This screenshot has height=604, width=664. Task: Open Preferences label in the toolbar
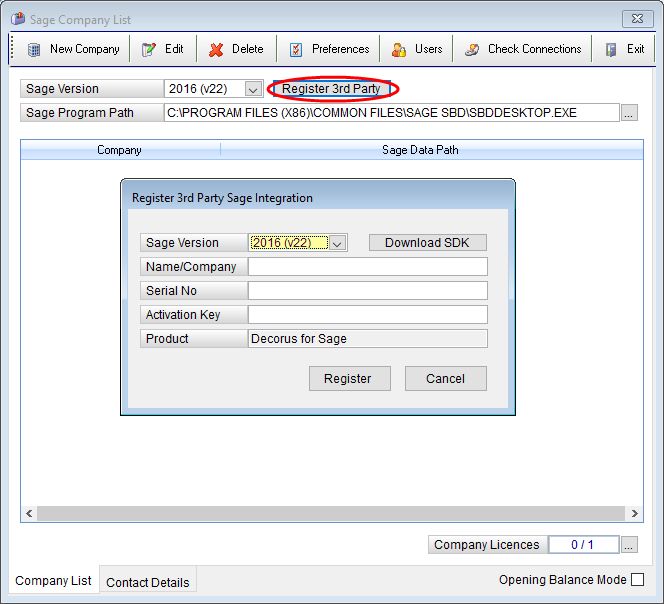[x=340, y=49]
